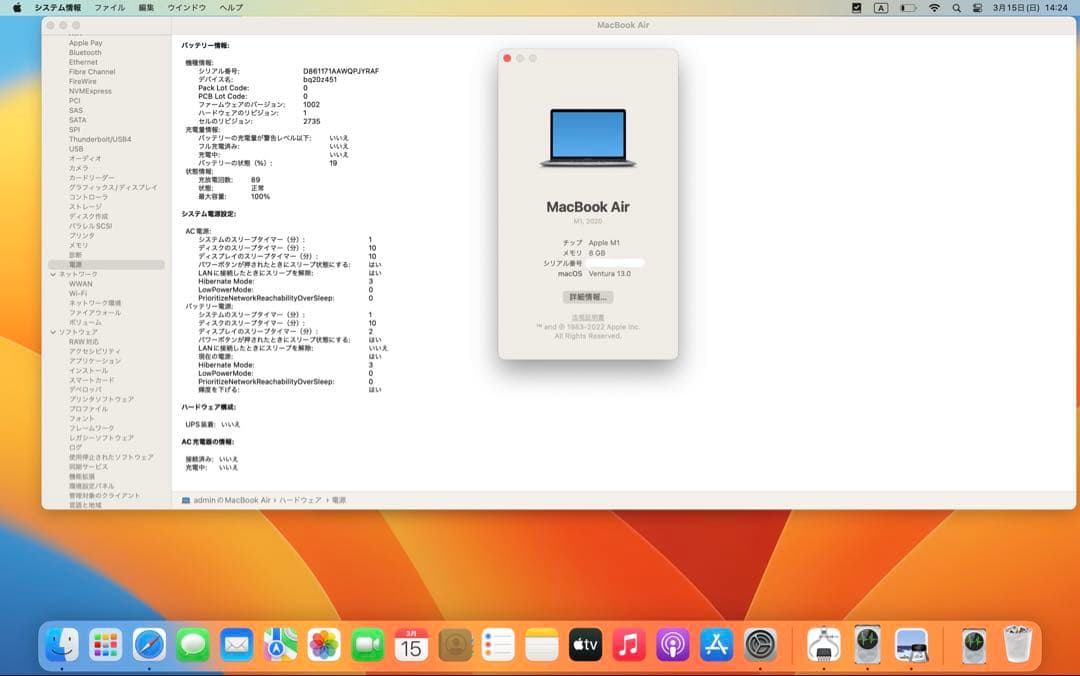Open ファイル menu

coord(110,8)
